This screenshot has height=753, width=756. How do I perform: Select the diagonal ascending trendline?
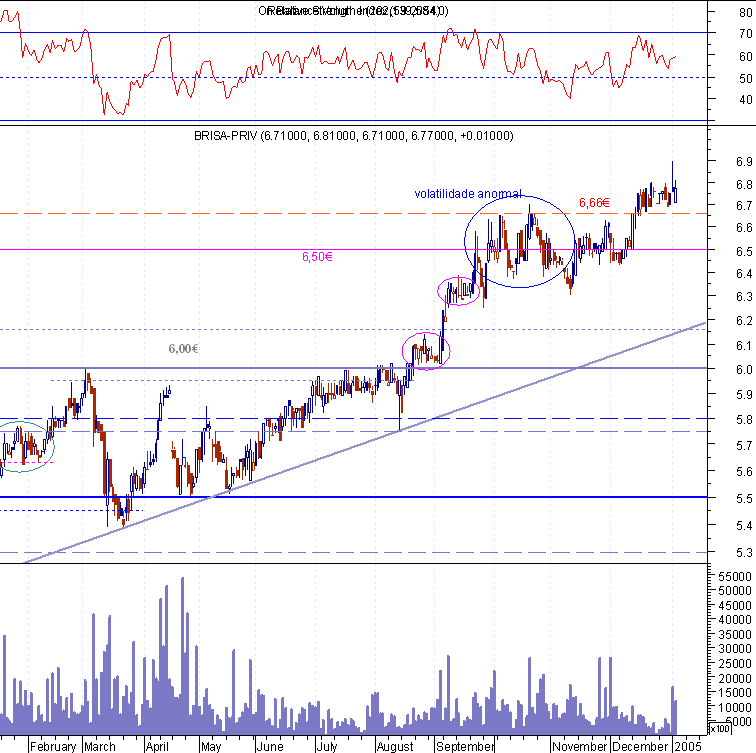(365, 442)
